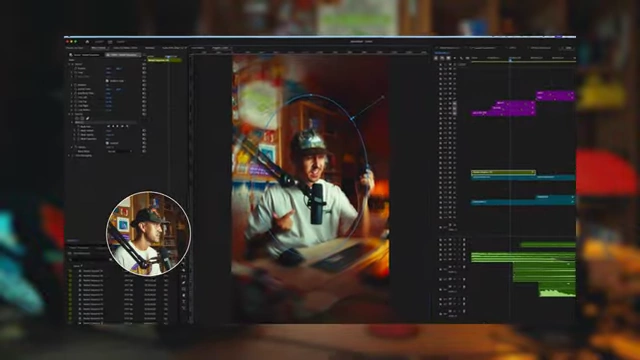The width and height of the screenshot is (640, 360).
Task: Toggle Linked Selection in the timeline header
Action: click(x=448, y=58)
